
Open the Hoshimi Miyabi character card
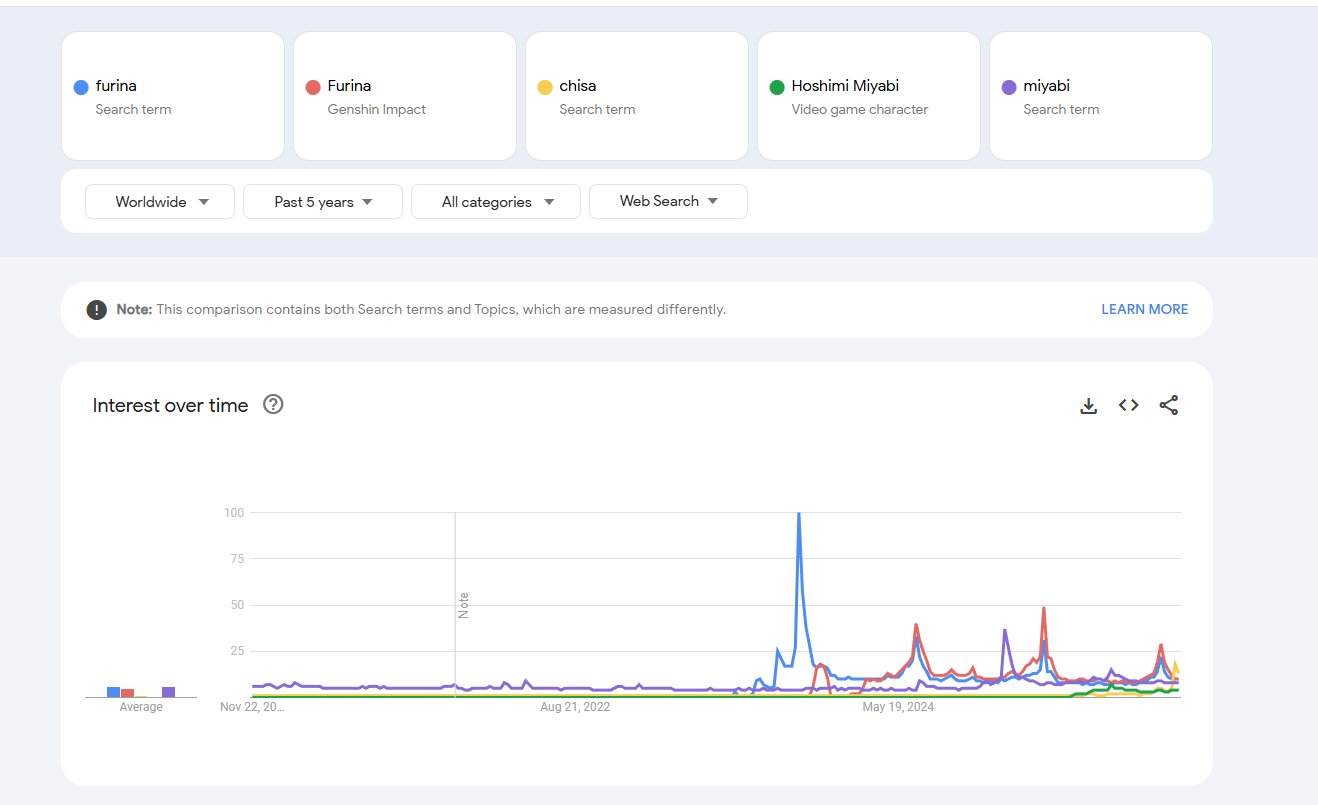(x=869, y=96)
